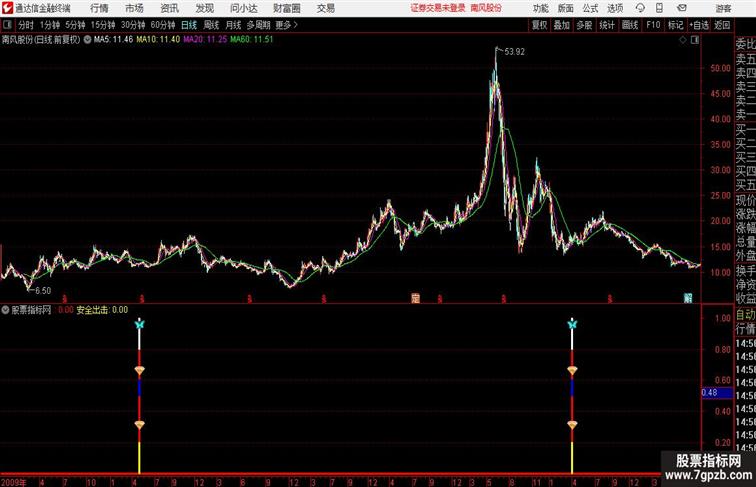Screen dimensions: 756x487
Task: Click the cyan butterfly marker on right signal
Action: click(572, 324)
